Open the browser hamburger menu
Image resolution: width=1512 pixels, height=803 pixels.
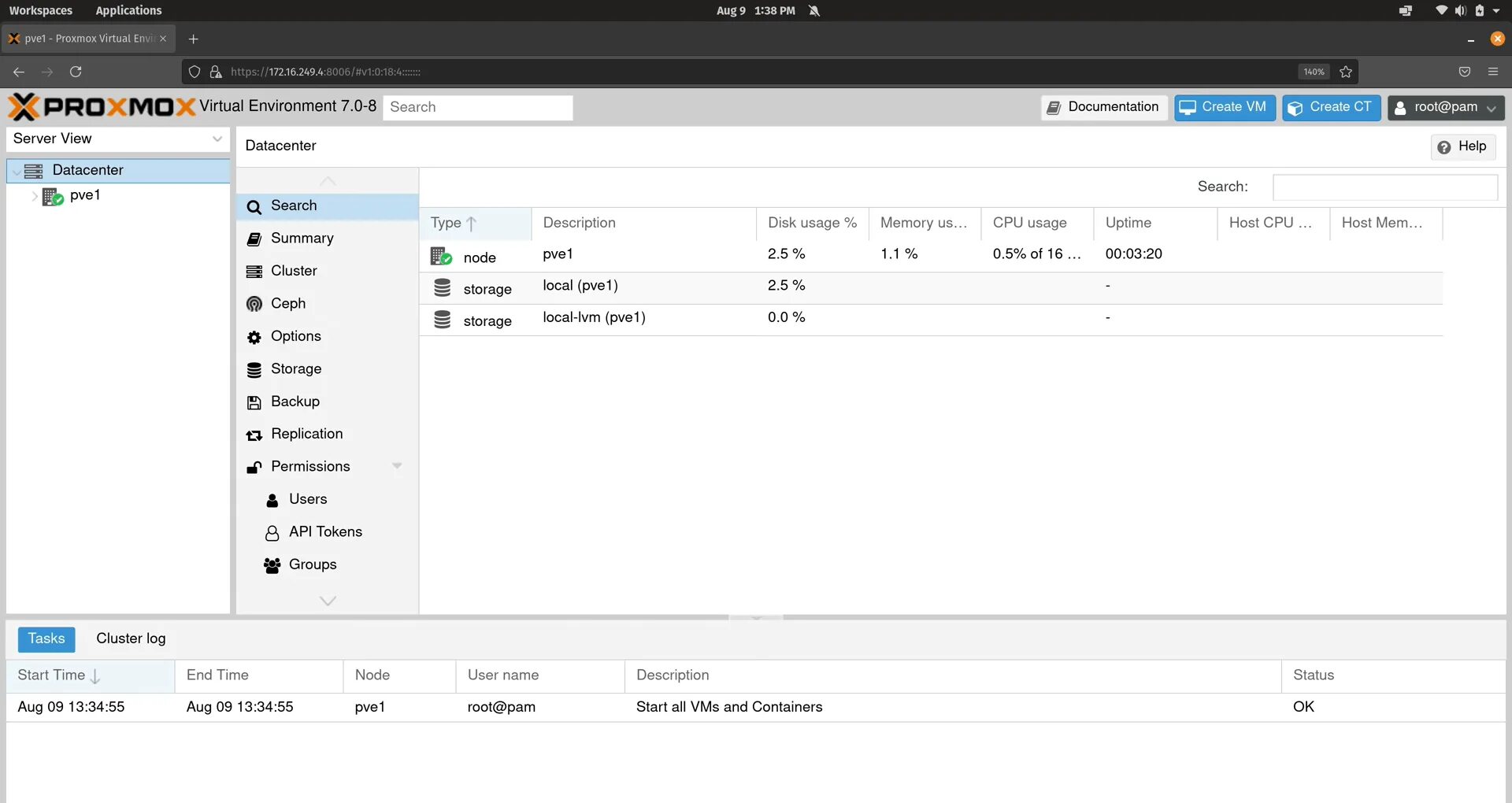[1492, 72]
